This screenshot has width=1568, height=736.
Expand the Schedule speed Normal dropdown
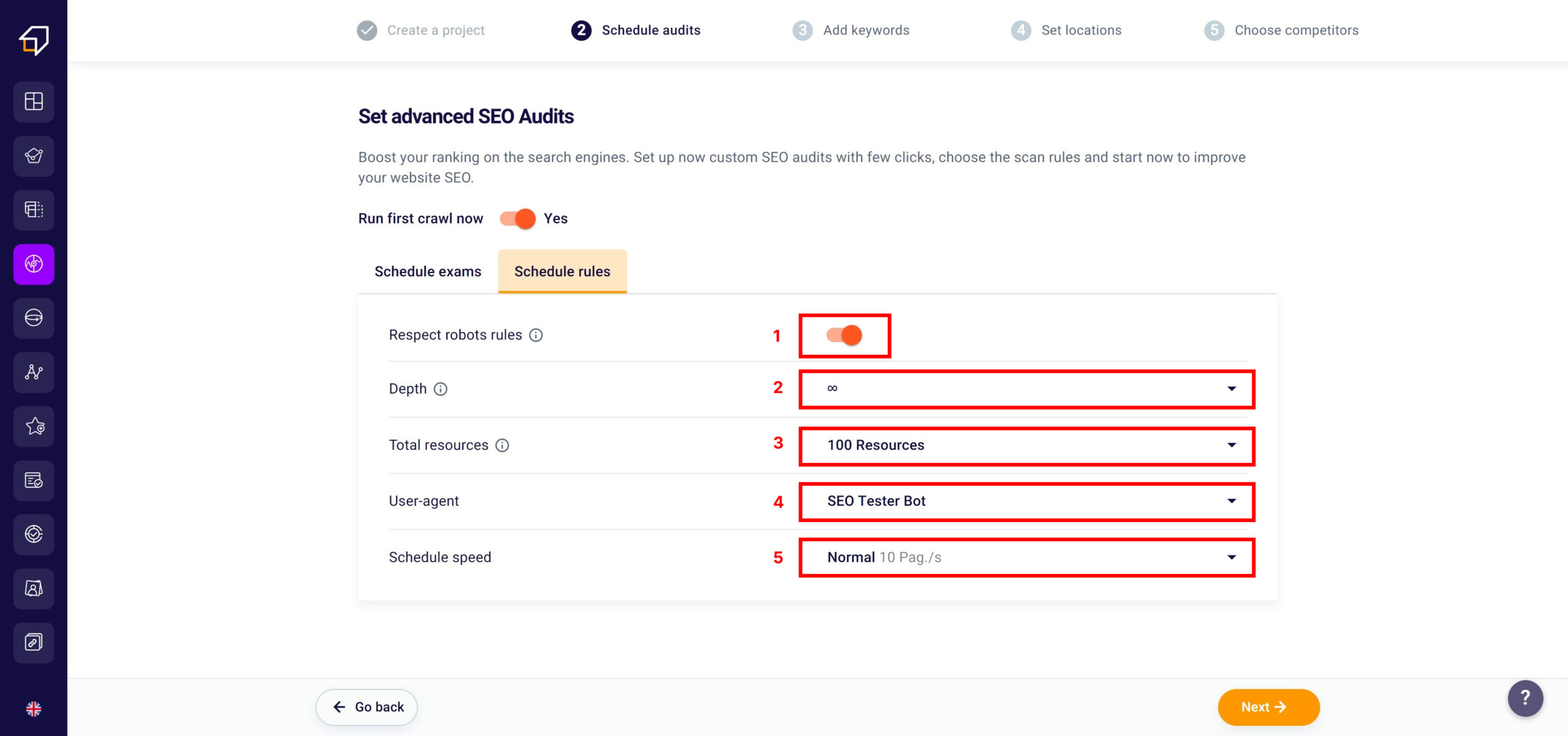1027,557
